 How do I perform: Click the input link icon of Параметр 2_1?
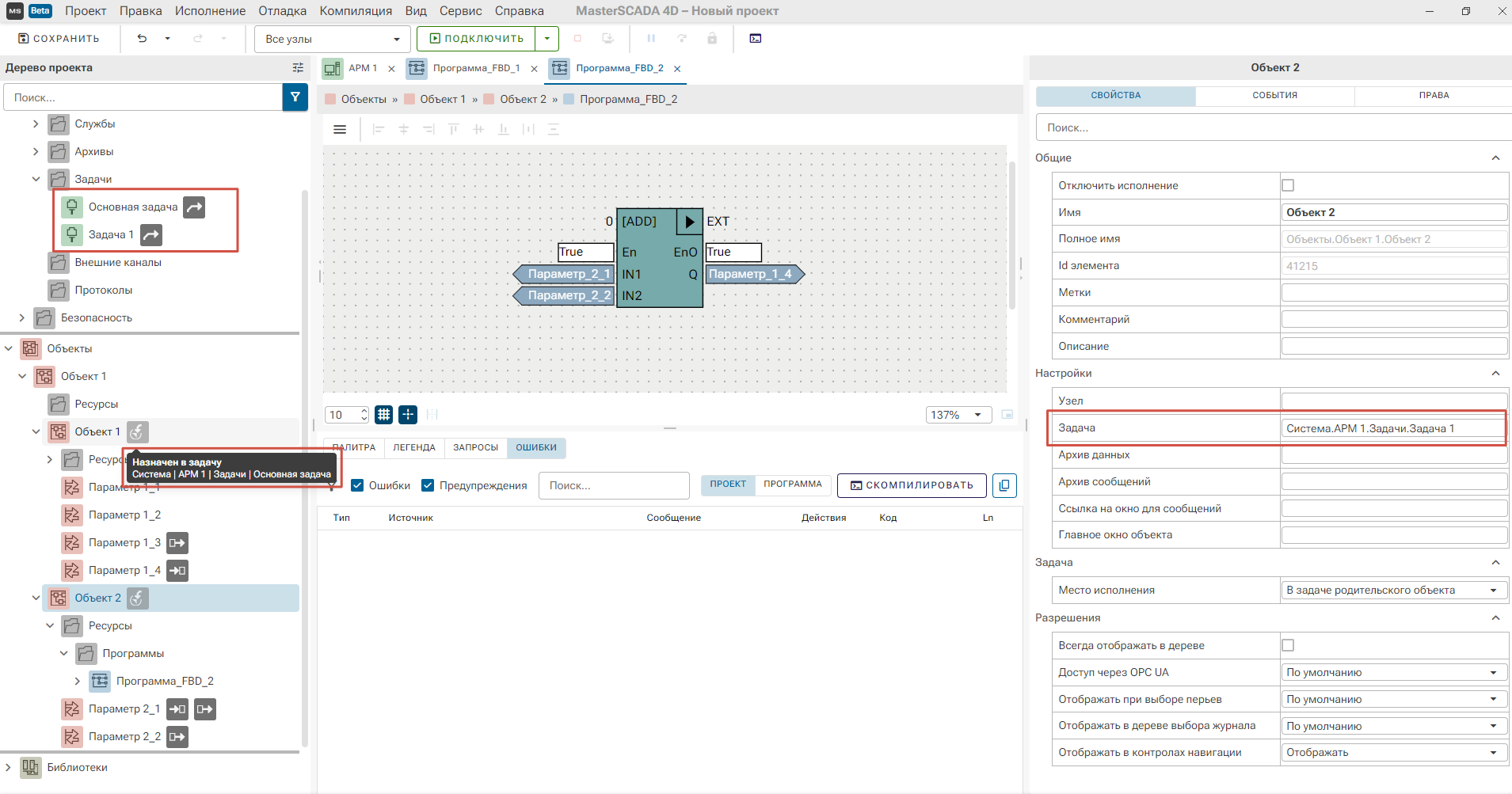177,709
